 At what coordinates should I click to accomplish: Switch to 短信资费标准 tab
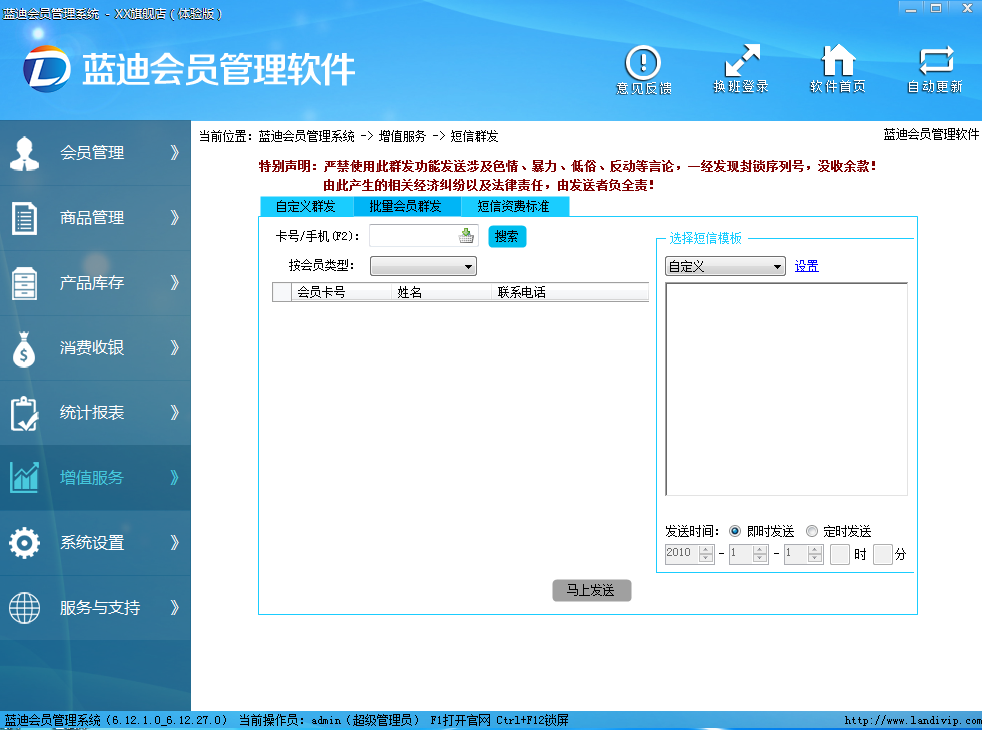(x=514, y=206)
